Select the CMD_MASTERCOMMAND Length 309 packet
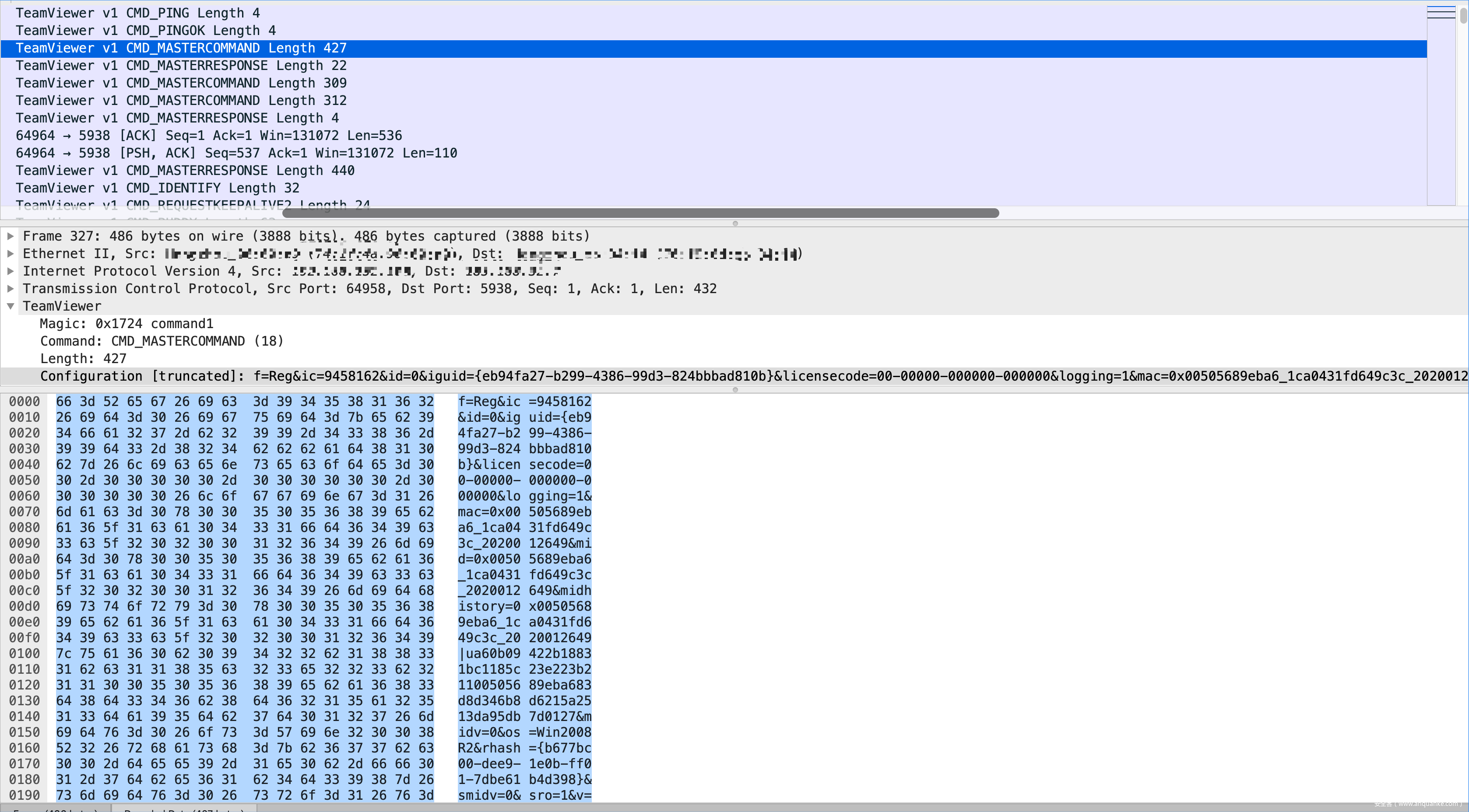This screenshot has width=1469, height=812. 181,83
